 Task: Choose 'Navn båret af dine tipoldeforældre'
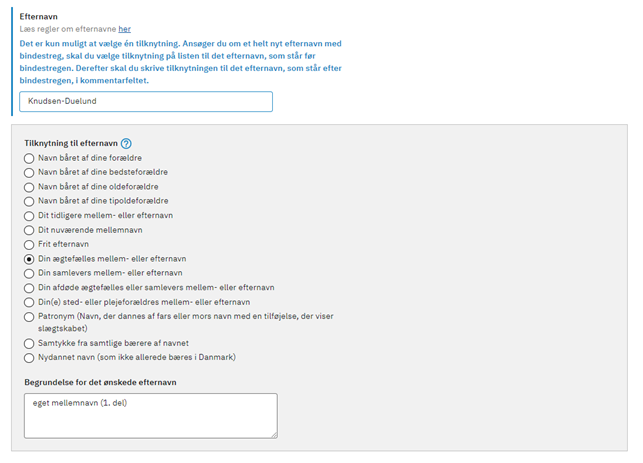[x=29, y=201]
